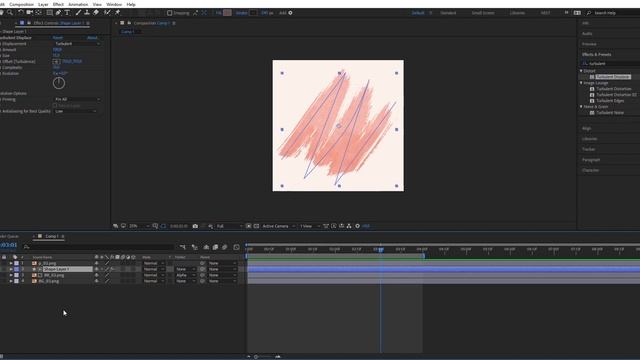640x360 pixels.
Task: Switch to Small Screen workspace
Action: coord(483,13)
